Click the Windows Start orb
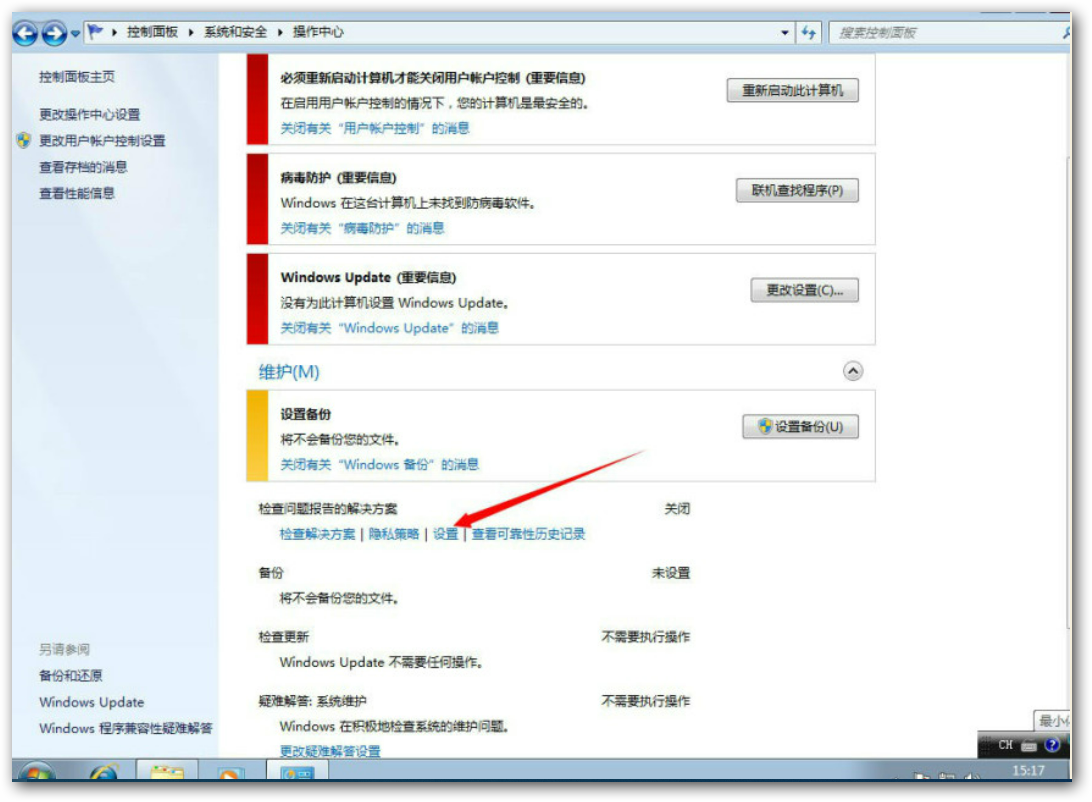This screenshot has height=802, width=1092. [38, 771]
